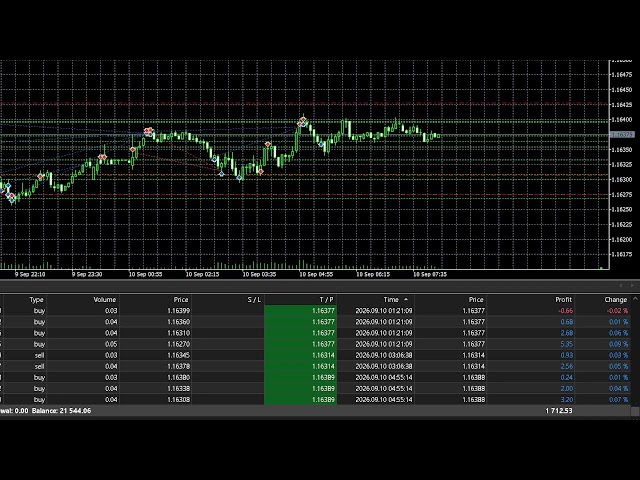
Task: Click the change value 0.06 %
Action: click(x=618, y=333)
